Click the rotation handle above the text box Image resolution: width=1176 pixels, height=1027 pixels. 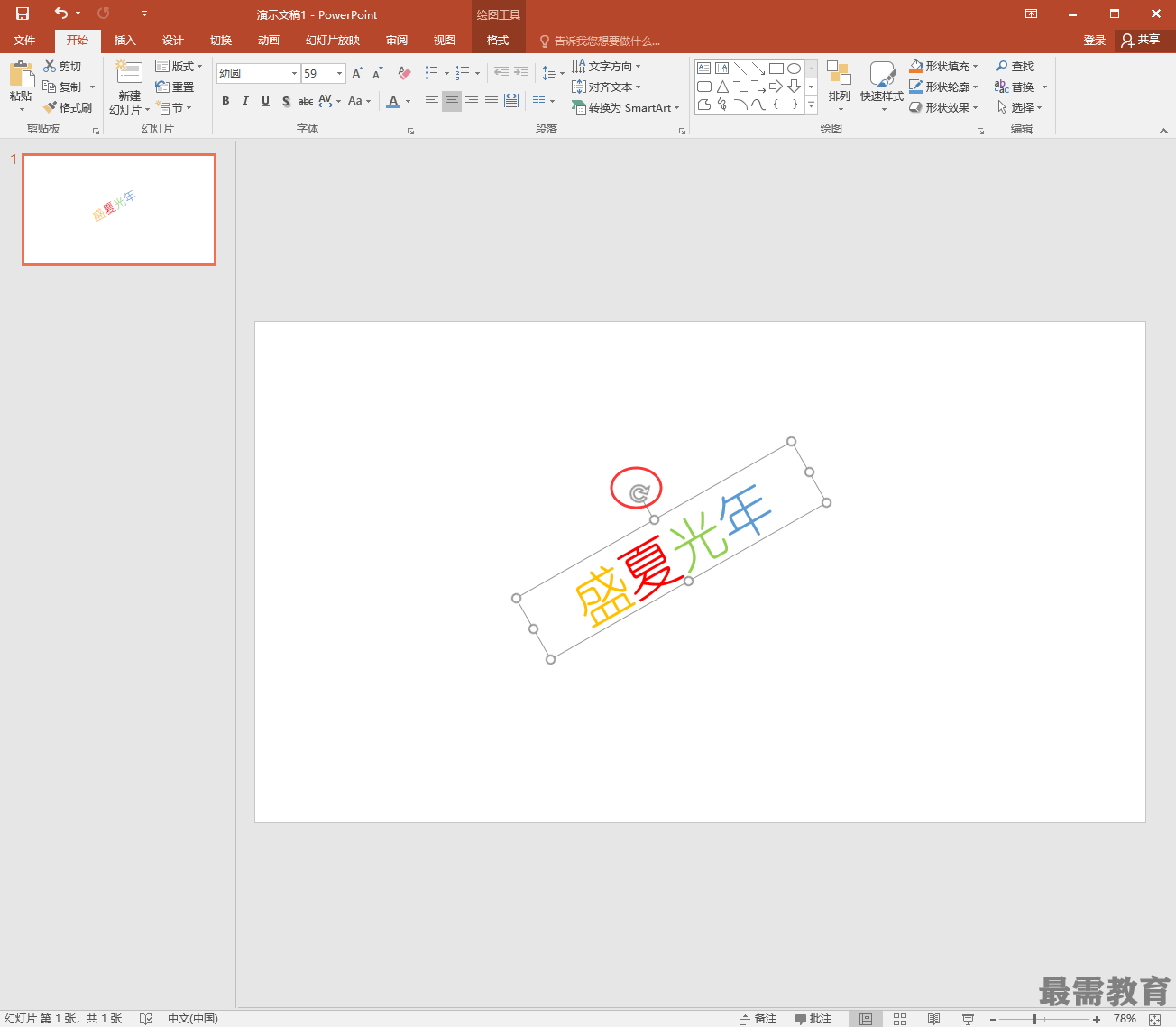click(x=639, y=492)
